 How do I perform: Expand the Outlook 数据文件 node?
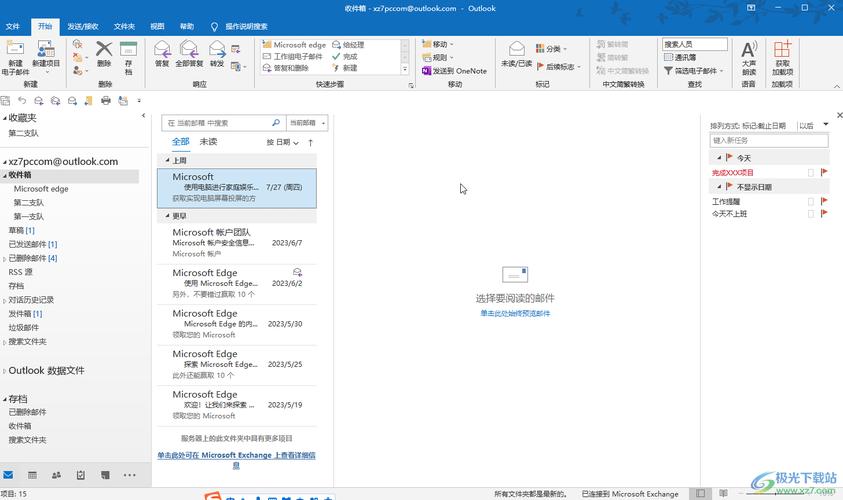5,371
